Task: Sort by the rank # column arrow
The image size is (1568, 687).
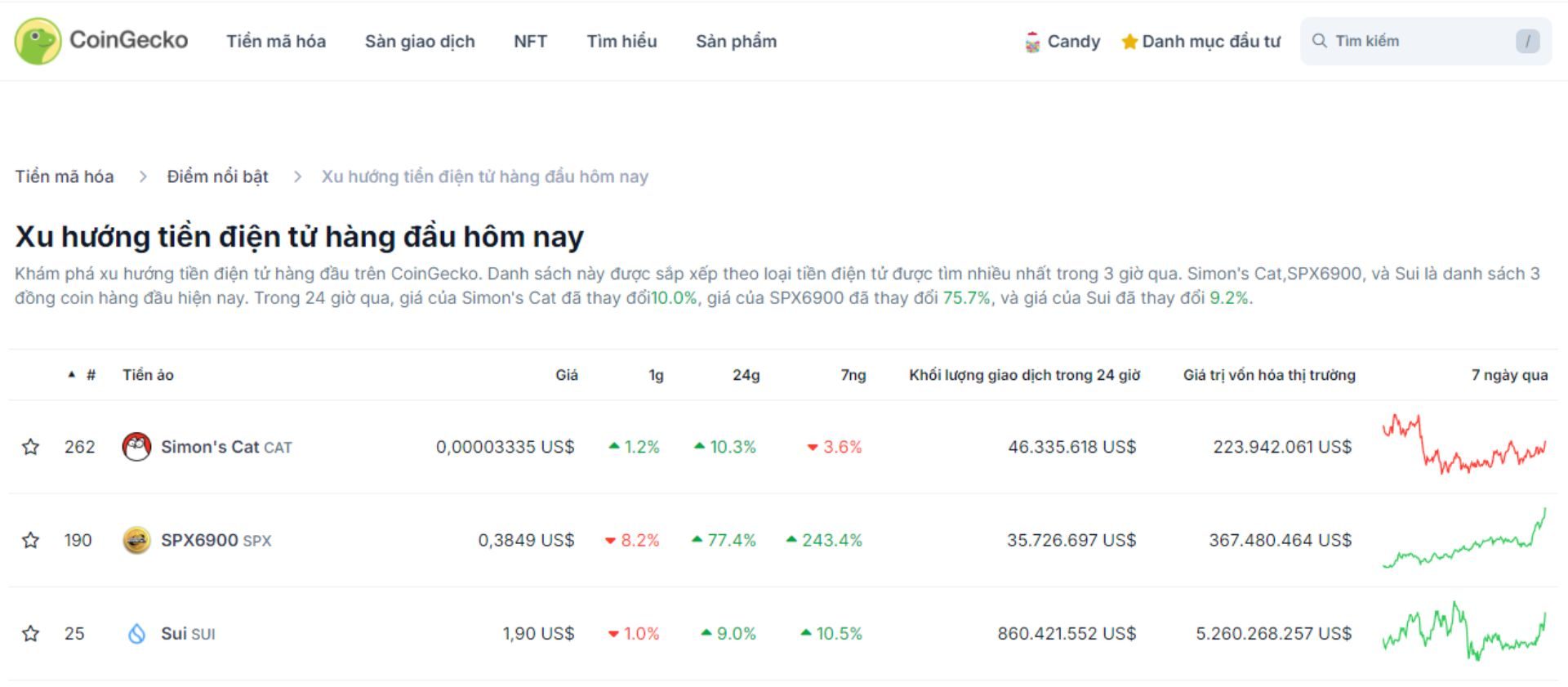Action: coord(72,374)
